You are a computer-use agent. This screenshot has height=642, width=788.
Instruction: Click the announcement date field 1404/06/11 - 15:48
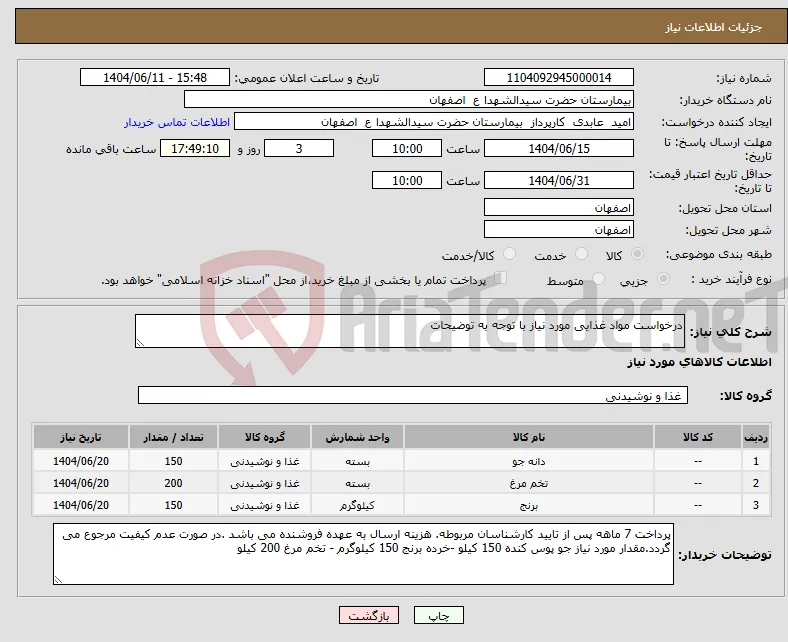point(155,77)
